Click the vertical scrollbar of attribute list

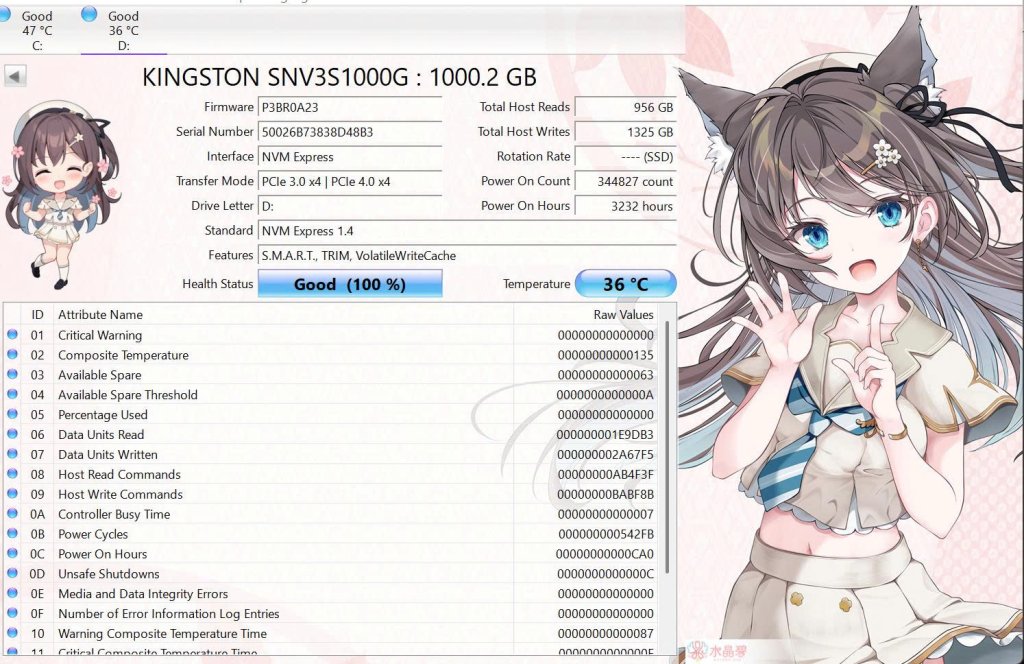(x=667, y=447)
